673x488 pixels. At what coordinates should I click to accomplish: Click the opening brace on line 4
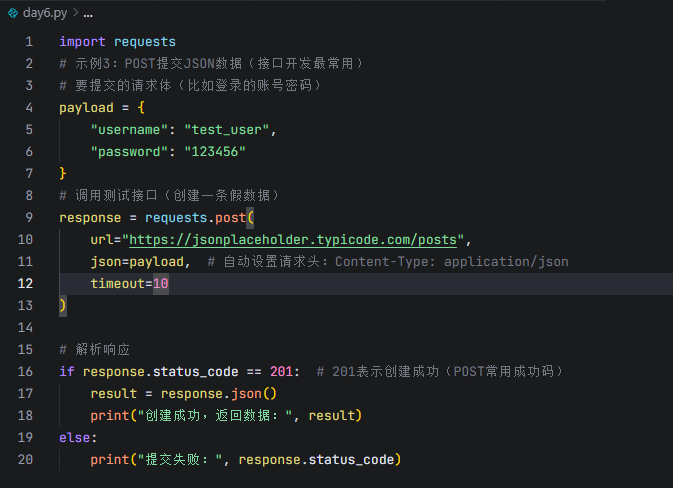pyautogui.click(x=141, y=108)
